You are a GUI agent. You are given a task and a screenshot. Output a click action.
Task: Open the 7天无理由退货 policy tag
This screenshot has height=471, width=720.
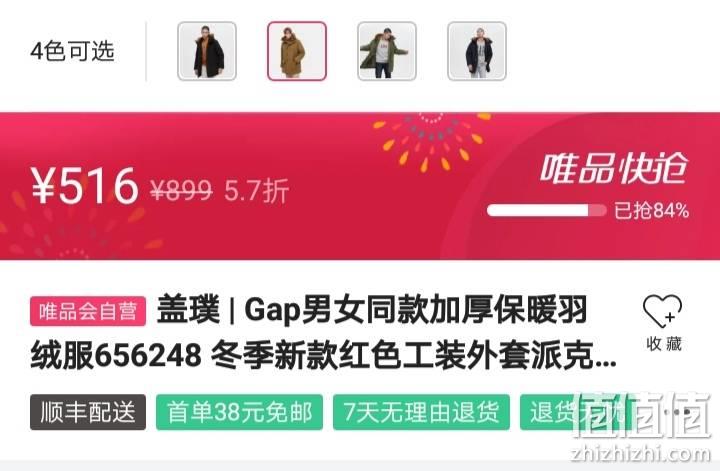[421, 412]
